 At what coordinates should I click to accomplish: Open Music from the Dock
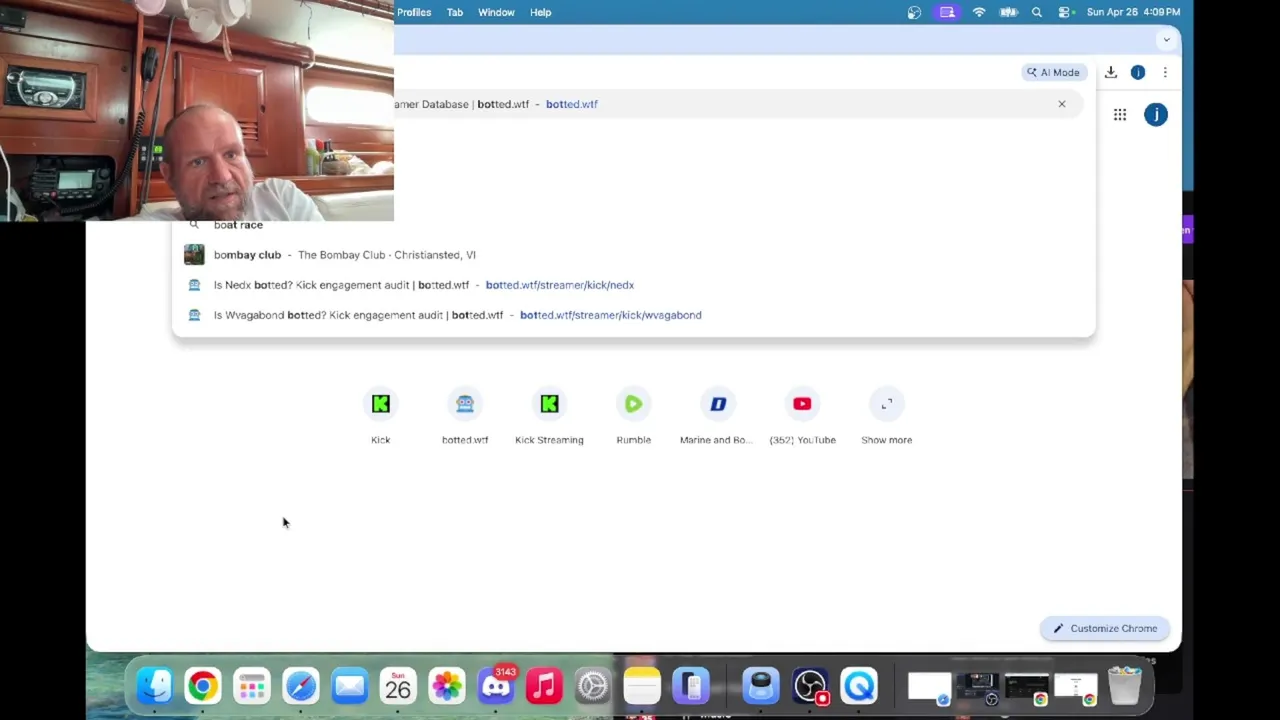pyautogui.click(x=544, y=686)
